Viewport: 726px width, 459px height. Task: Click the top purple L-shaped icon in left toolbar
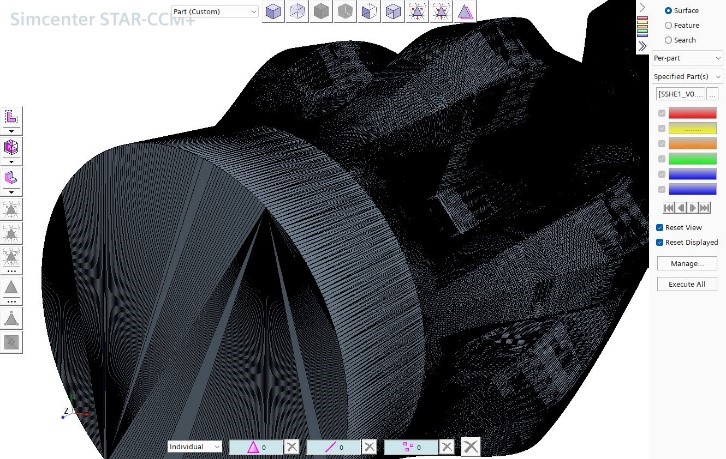[x=12, y=117]
